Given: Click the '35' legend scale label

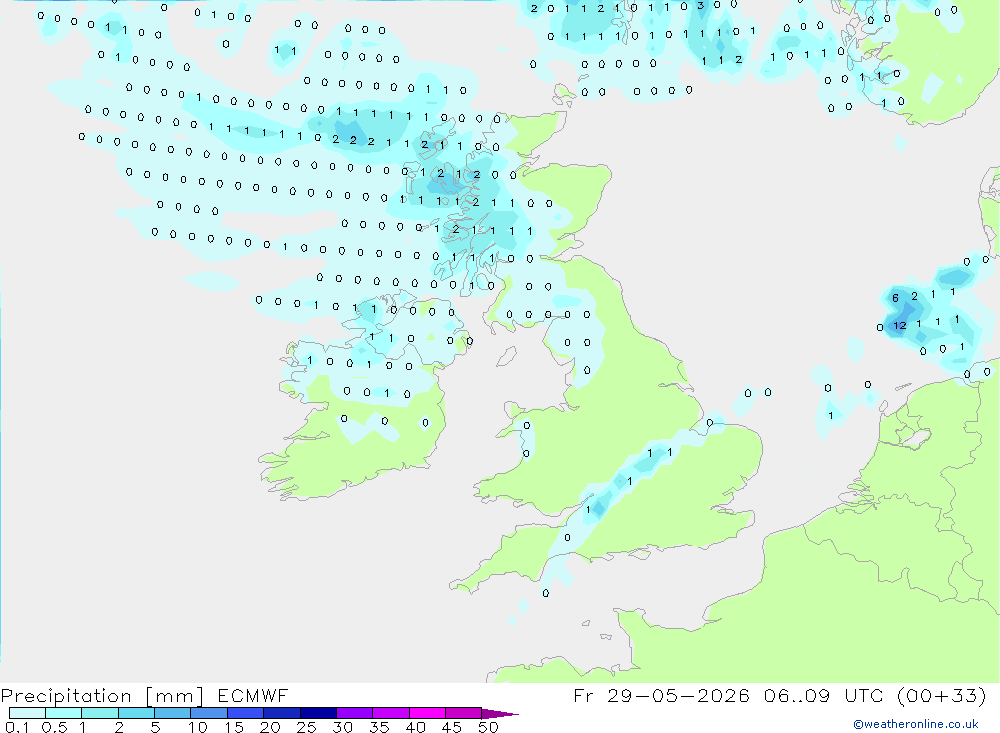Looking at the screenshot, I should [x=379, y=727].
